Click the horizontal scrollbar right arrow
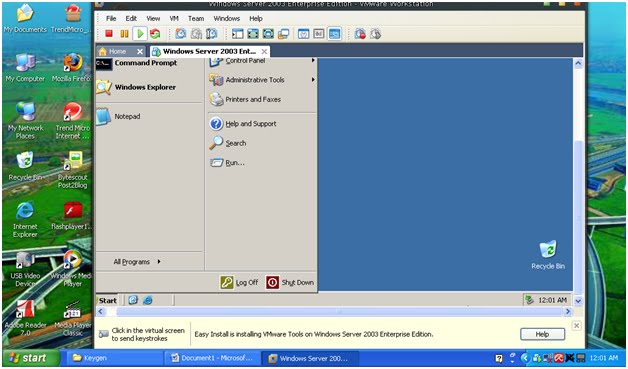The image size is (628, 369). pos(568,311)
